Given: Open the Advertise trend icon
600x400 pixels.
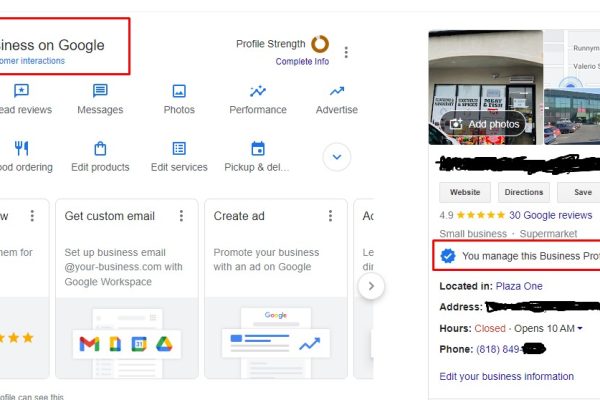Looking at the screenshot, I should pos(337,91).
